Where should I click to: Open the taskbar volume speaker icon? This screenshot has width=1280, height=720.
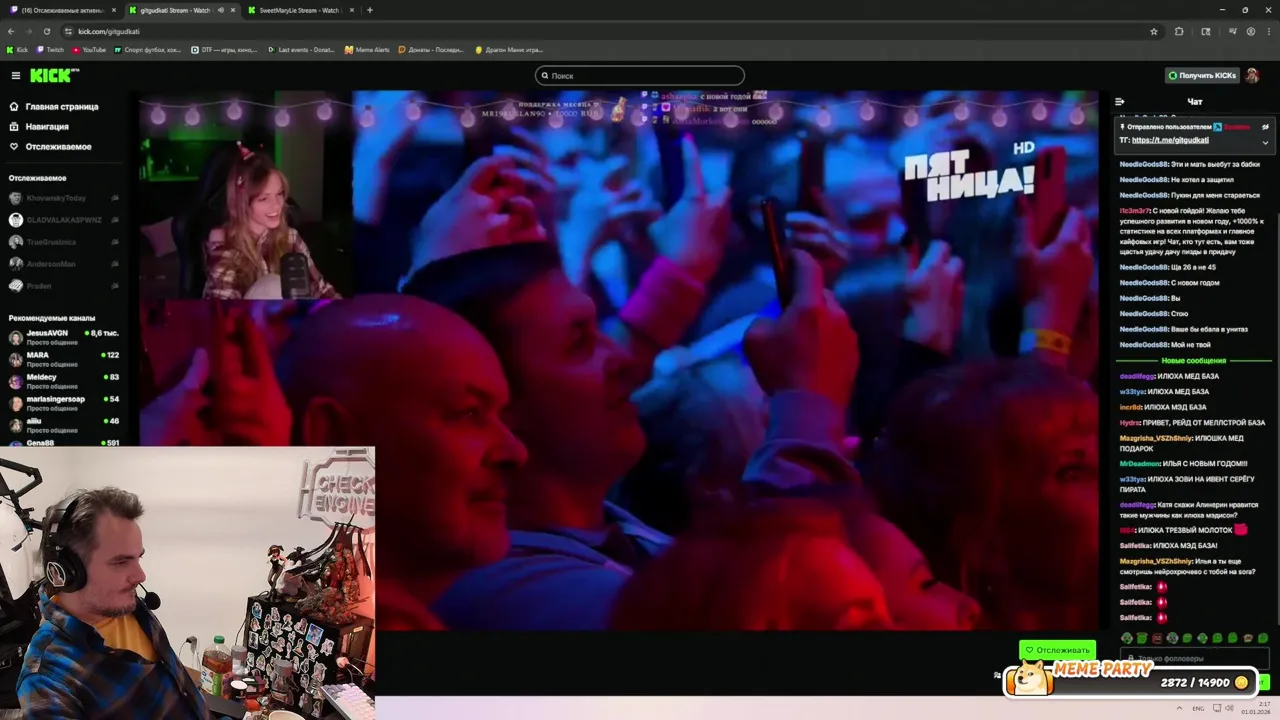[x=1231, y=708]
